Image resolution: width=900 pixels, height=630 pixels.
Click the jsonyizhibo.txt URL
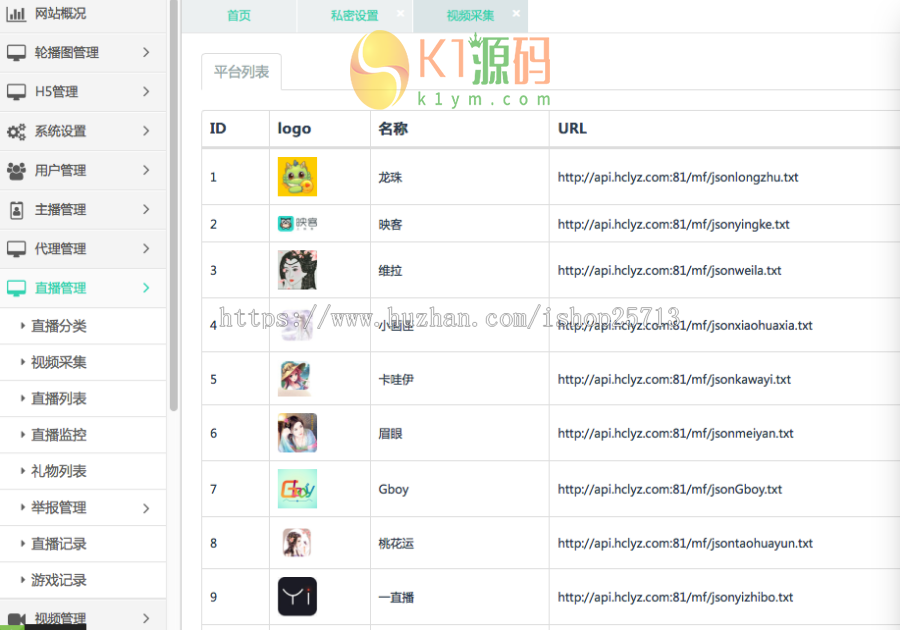tap(675, 597)
